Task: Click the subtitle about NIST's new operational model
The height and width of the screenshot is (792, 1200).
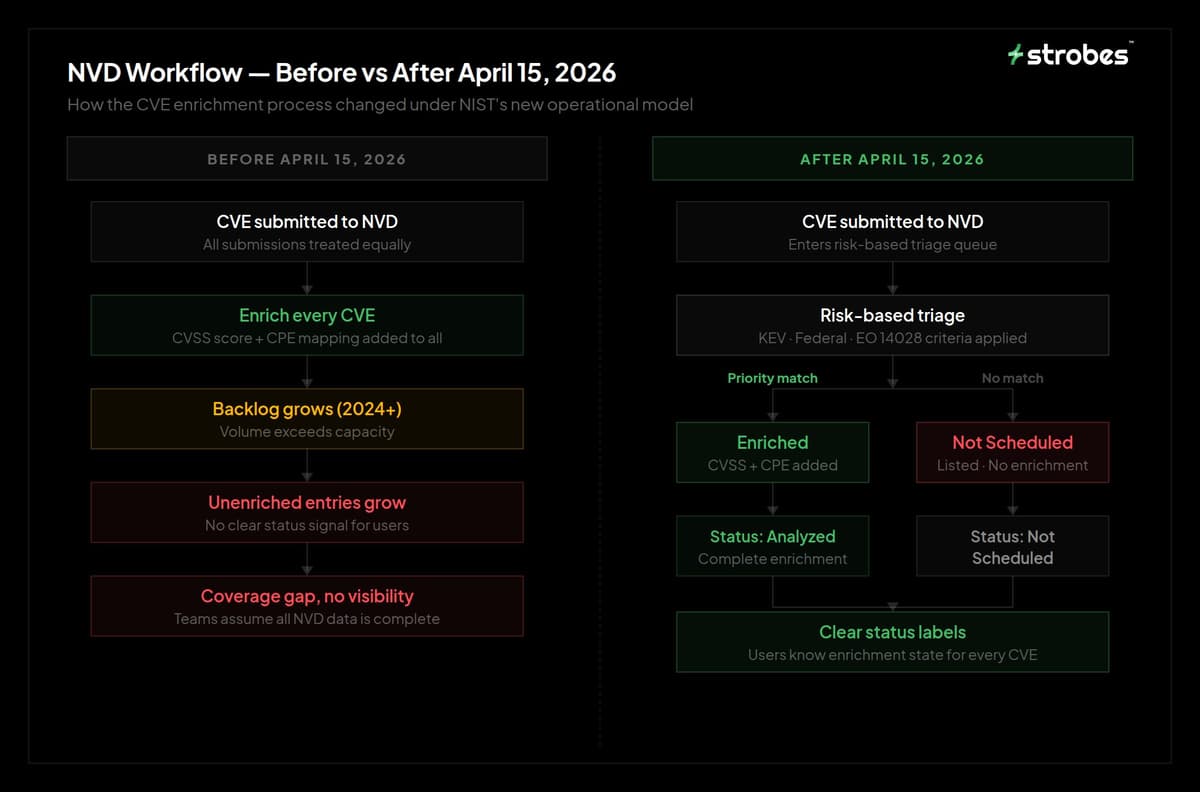Action: (380, 104)
